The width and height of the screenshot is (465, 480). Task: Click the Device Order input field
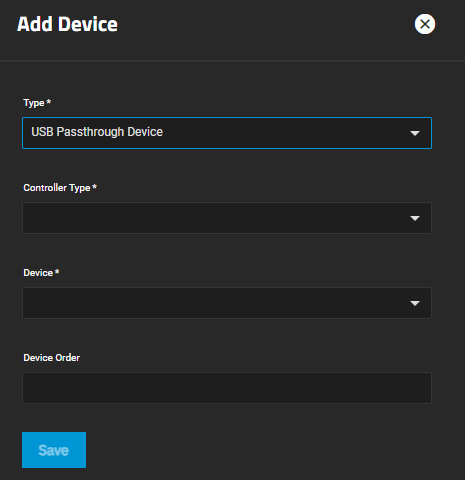[x=227, y=388]
